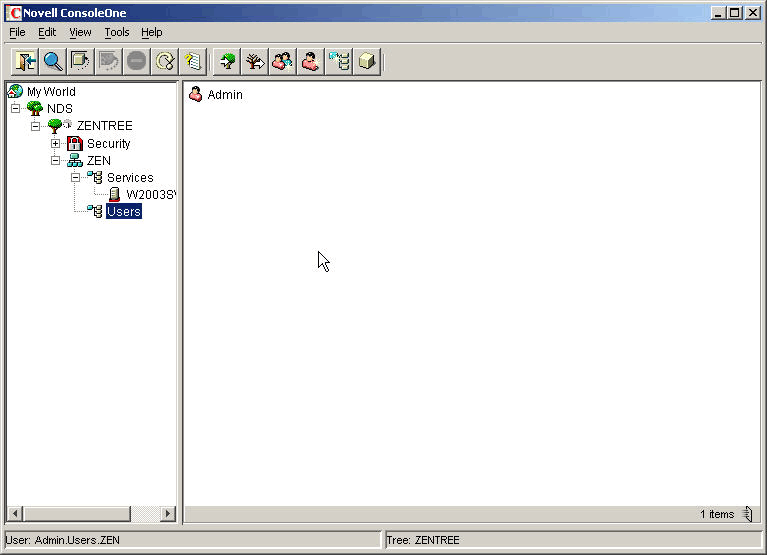Minimize the ConsoleOne window
Screen dimensions: 767x555
click(718, 13)
